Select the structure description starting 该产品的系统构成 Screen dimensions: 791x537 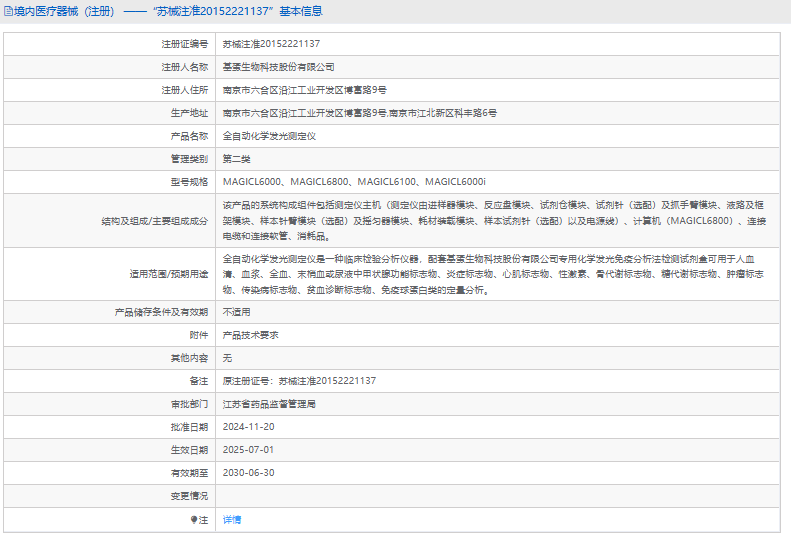pos(494,221)
